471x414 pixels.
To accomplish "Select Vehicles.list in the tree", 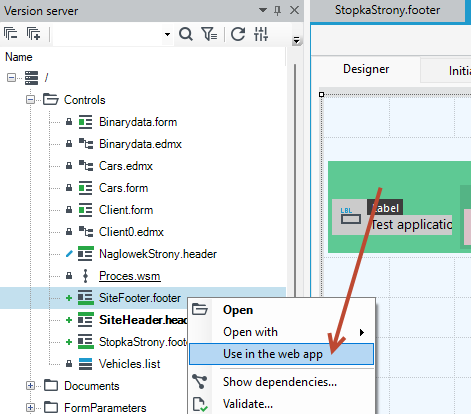I will (129, 364).
